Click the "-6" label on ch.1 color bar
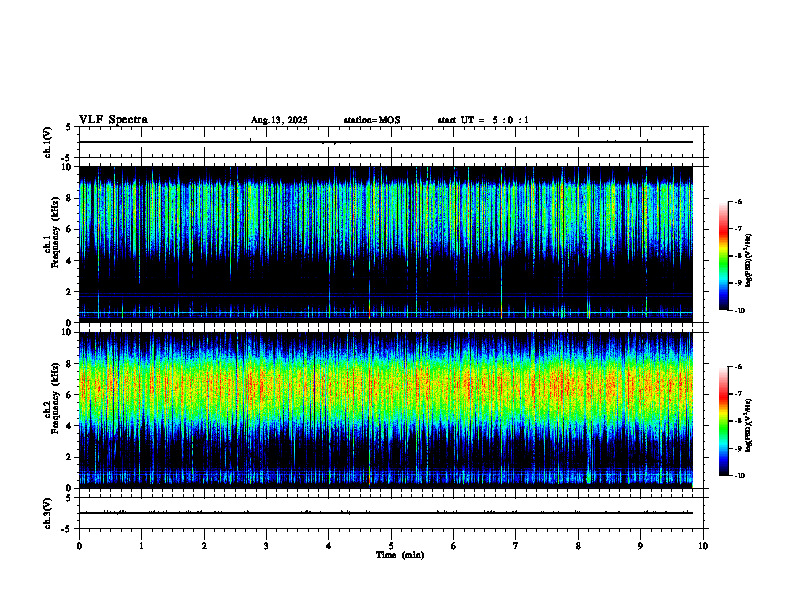792x612 pixels. [737, 201]
